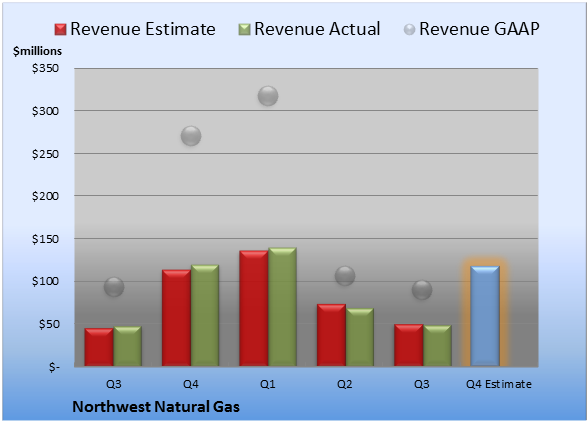588x422 pixels.
Task: Select the green Q1 Revenue Actual bar
Action: coord(282,306)
